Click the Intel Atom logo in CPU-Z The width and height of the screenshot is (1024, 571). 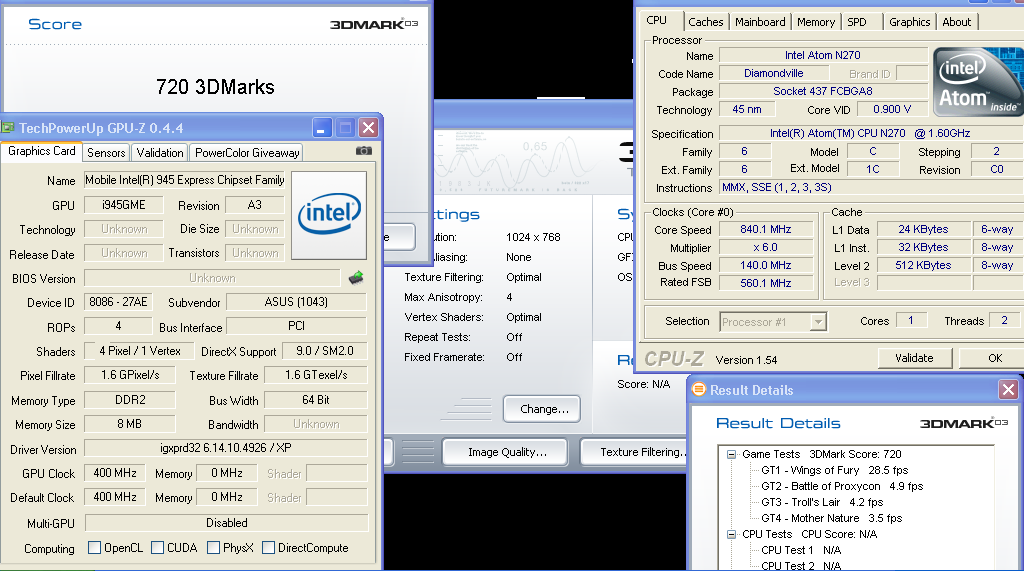[978, 82]
